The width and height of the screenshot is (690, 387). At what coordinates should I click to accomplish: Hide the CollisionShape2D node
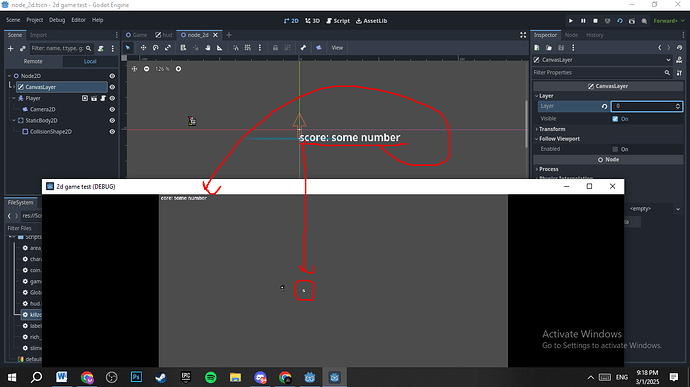[x=112, y=131]
